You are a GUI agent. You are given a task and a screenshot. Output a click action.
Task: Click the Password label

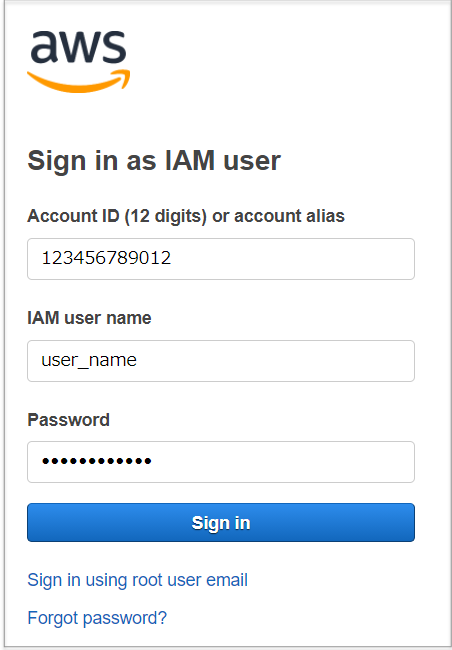tap(68, 420)
